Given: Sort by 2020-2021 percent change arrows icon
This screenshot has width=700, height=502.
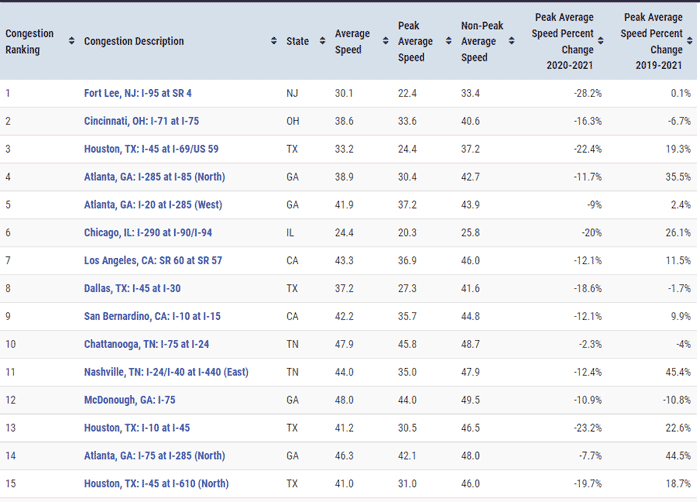Looking at the screenshot, I should coord(601,41).
